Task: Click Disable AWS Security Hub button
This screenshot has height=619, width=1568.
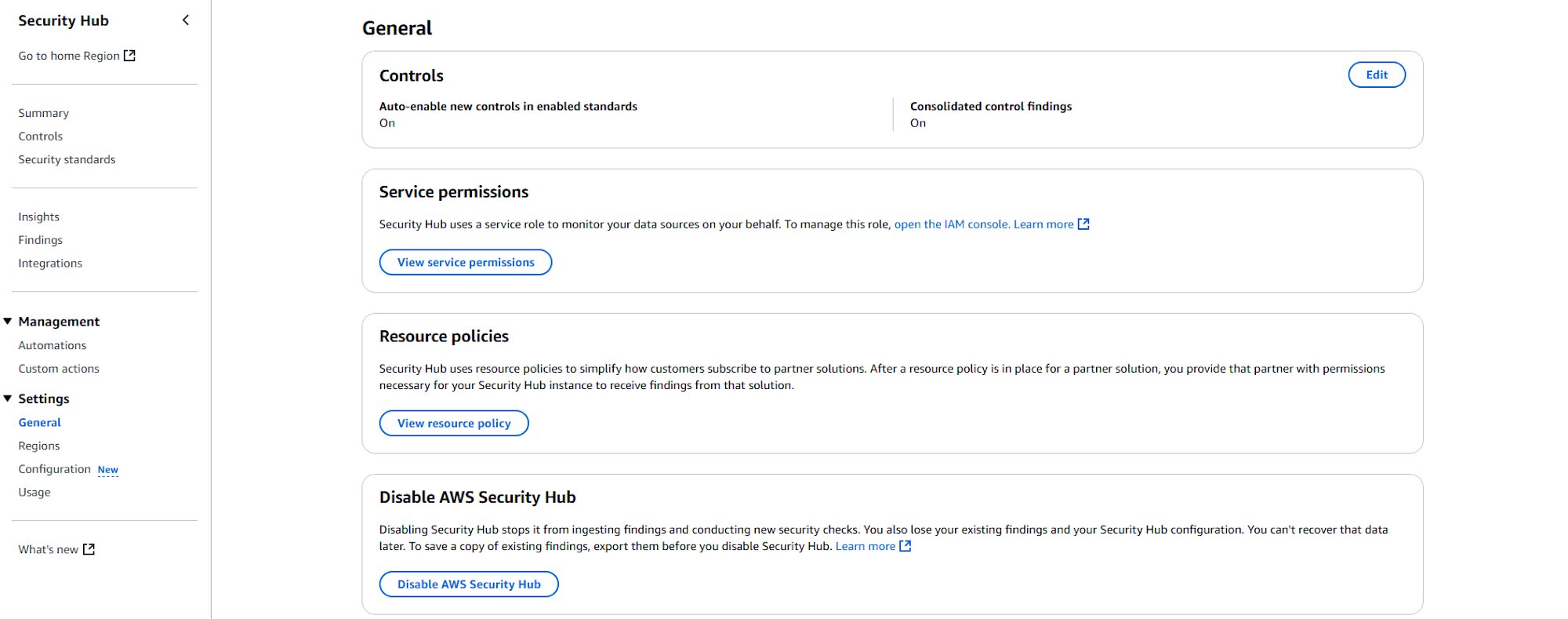Action: click(469, 584)
